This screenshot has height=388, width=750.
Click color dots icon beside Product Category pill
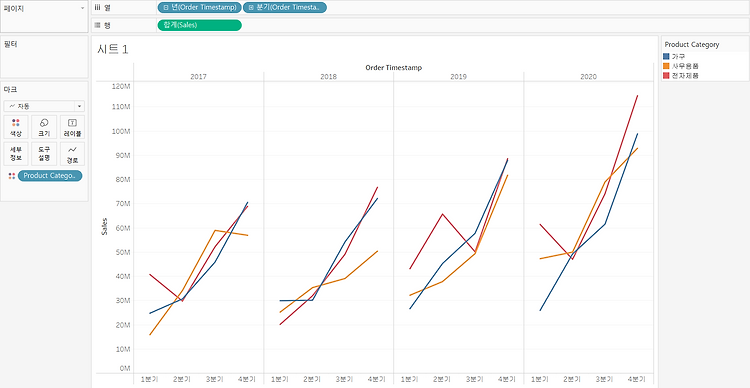click(11, 176)
